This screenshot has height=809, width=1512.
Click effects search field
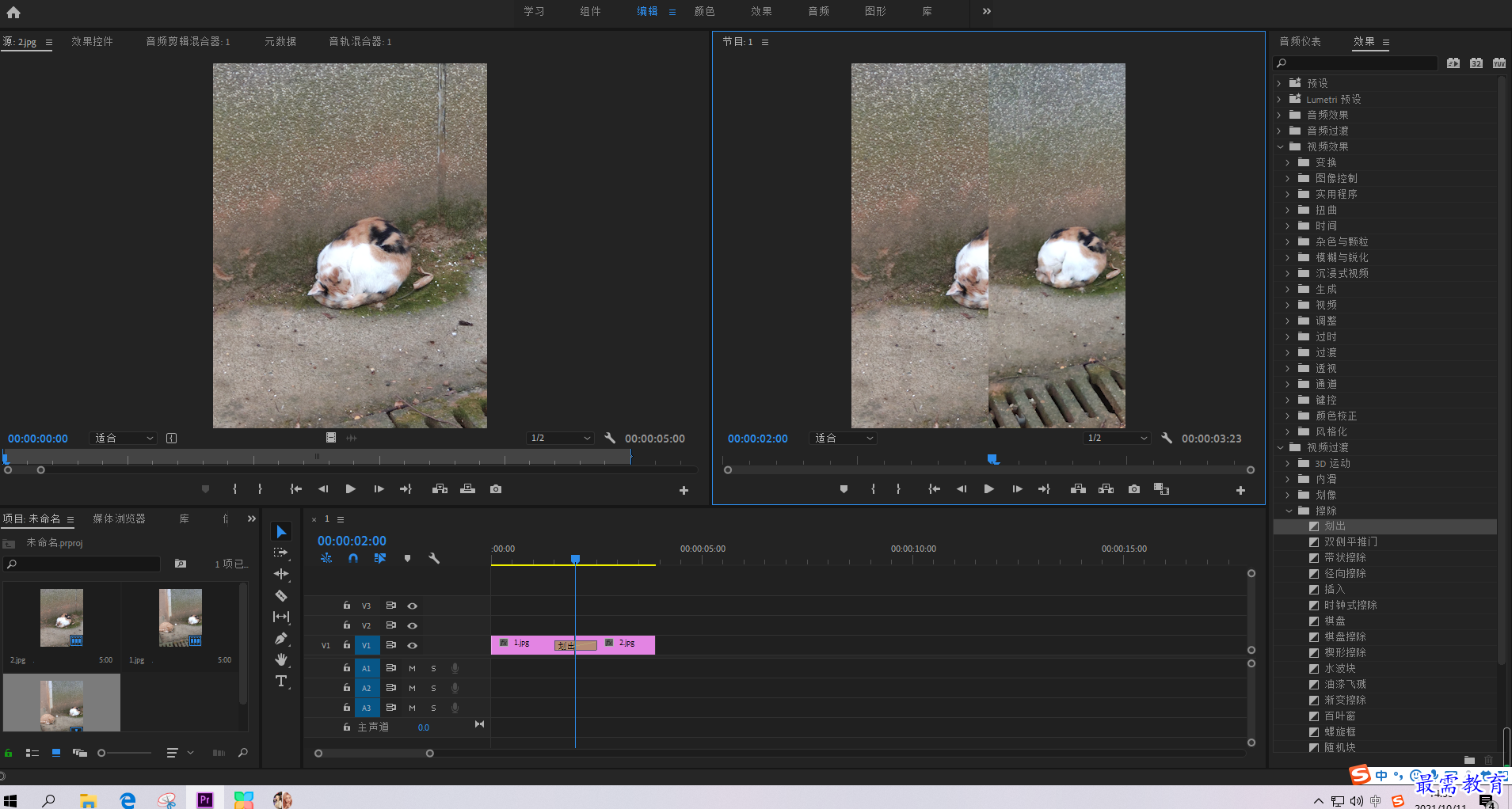[x=1355, y=63]
